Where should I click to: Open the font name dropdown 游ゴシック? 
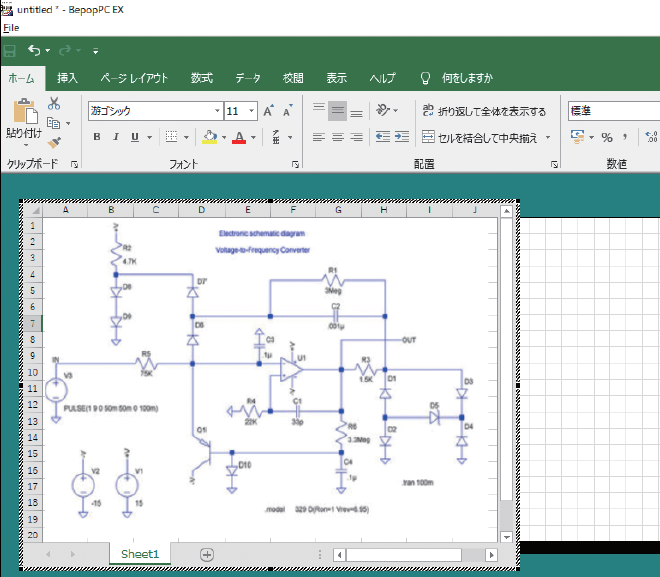[x=217, y=111]
